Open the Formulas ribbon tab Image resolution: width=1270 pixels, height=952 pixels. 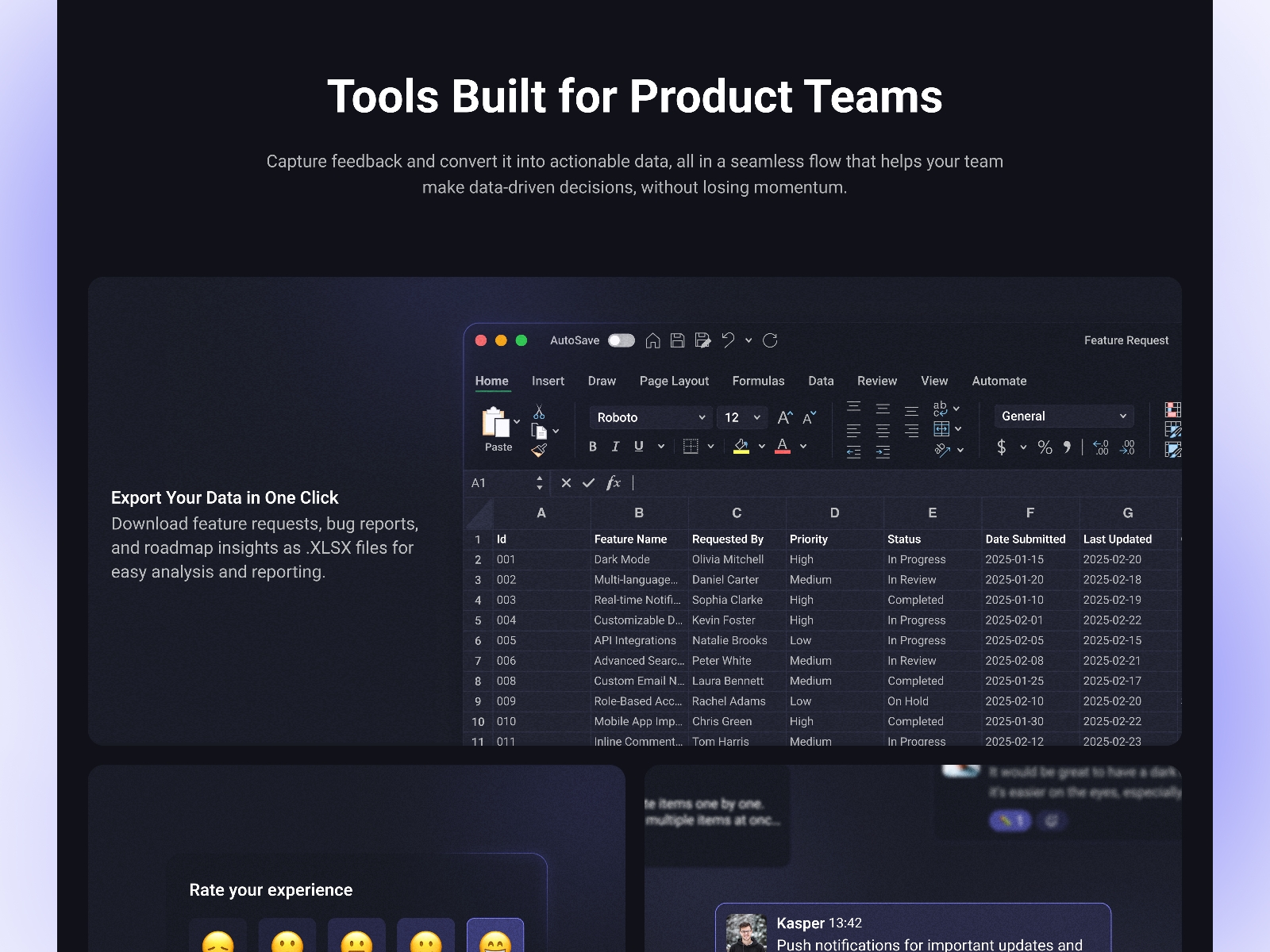[758, 381]
